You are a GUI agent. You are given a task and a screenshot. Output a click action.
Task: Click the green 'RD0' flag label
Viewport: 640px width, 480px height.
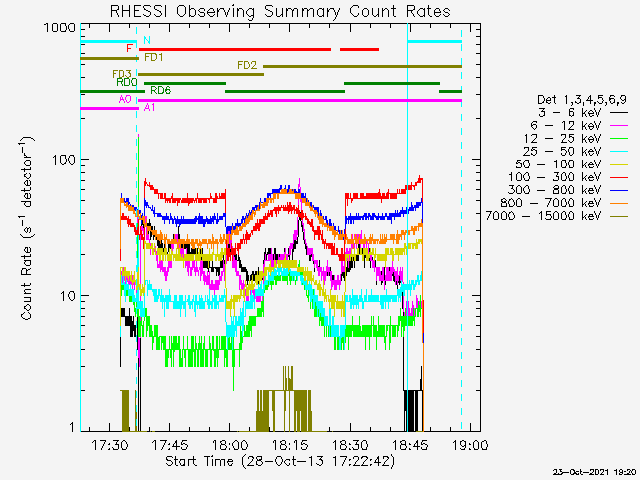(x=127, y=82)
